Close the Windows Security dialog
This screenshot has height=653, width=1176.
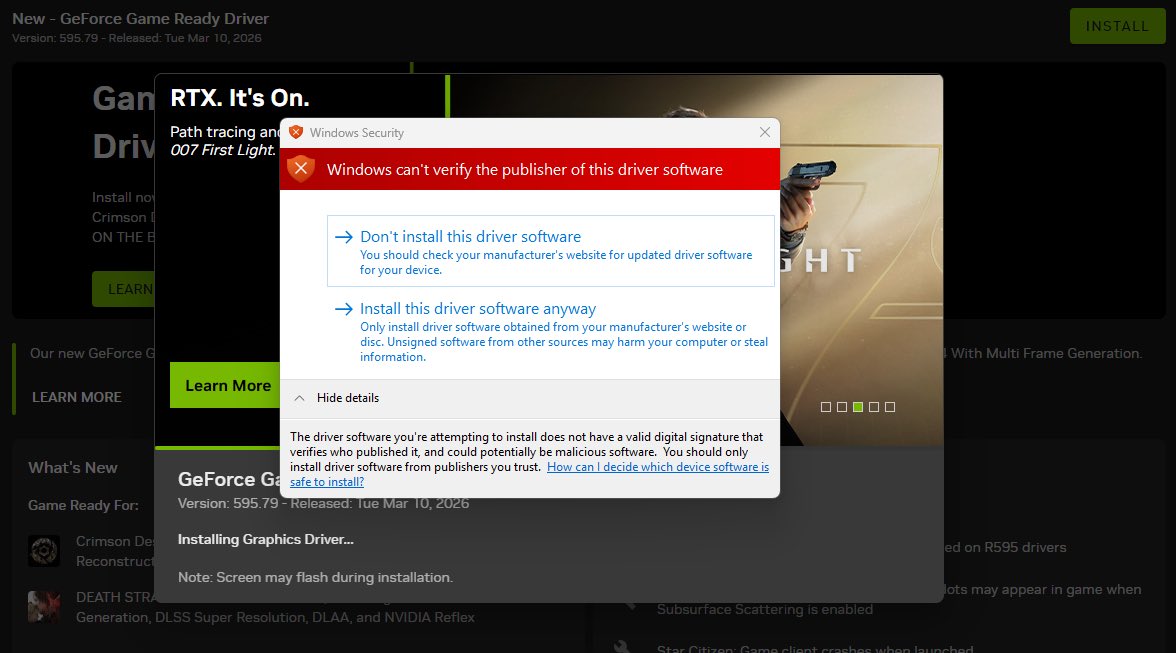764,132
